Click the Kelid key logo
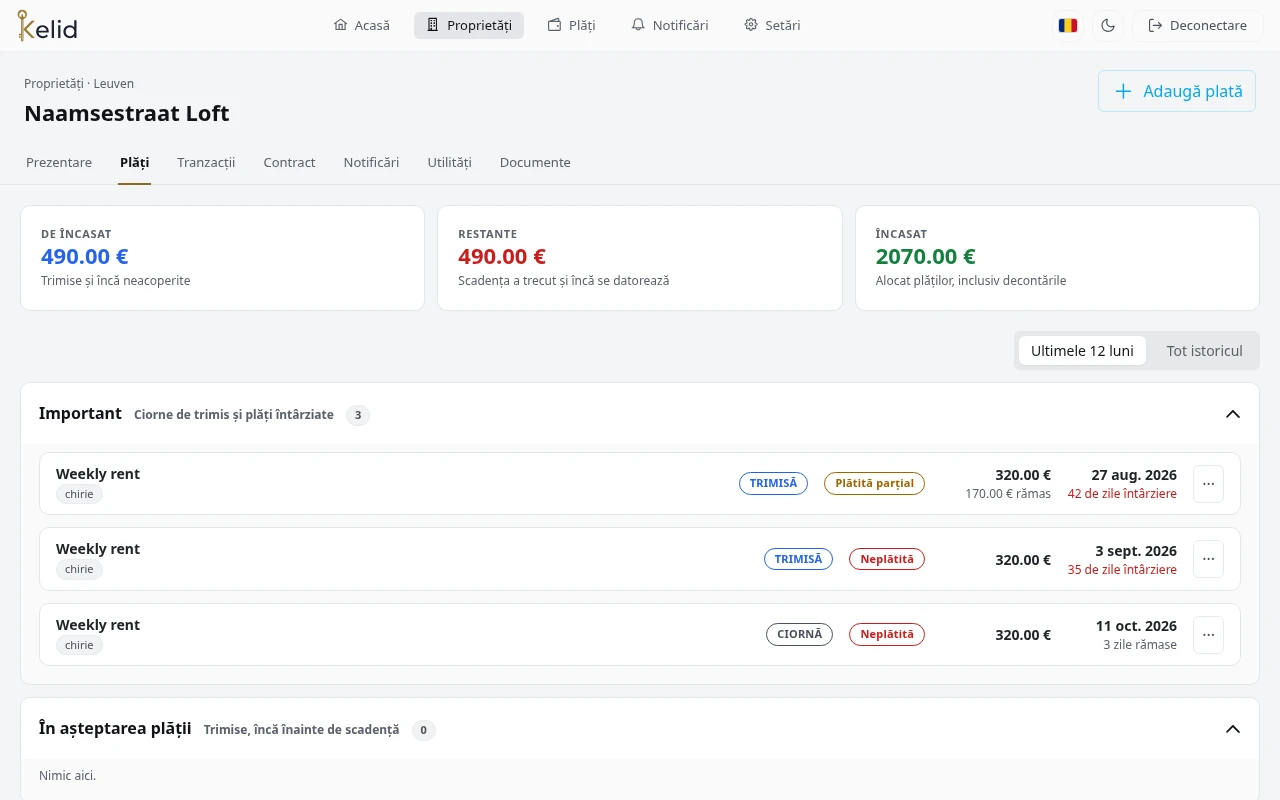 tap(47, 25)
